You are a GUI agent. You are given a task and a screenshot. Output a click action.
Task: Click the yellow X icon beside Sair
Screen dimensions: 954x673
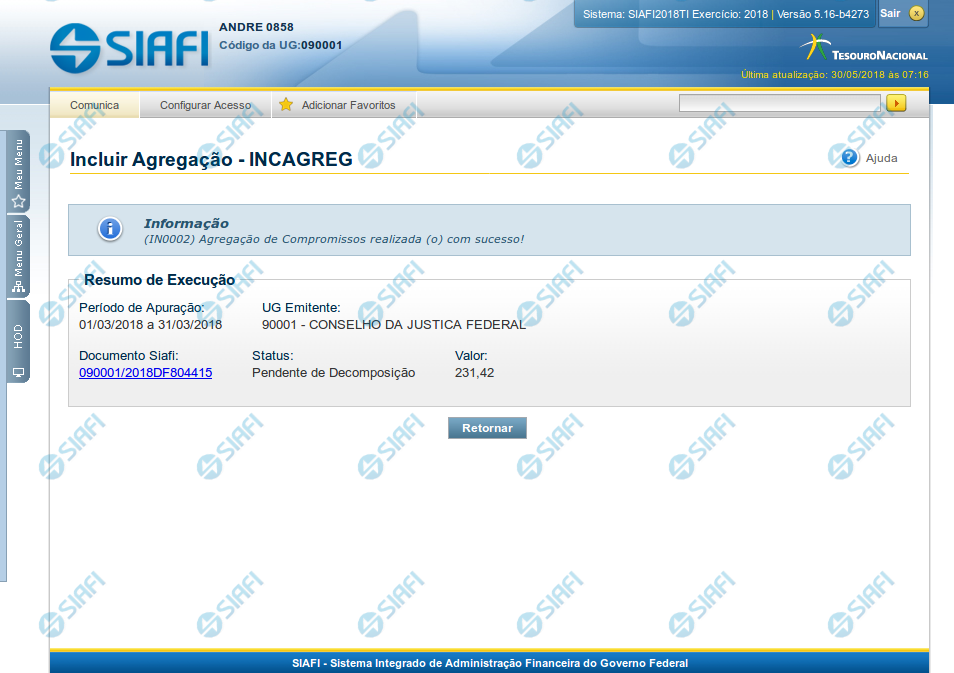(x=917, y=13)
